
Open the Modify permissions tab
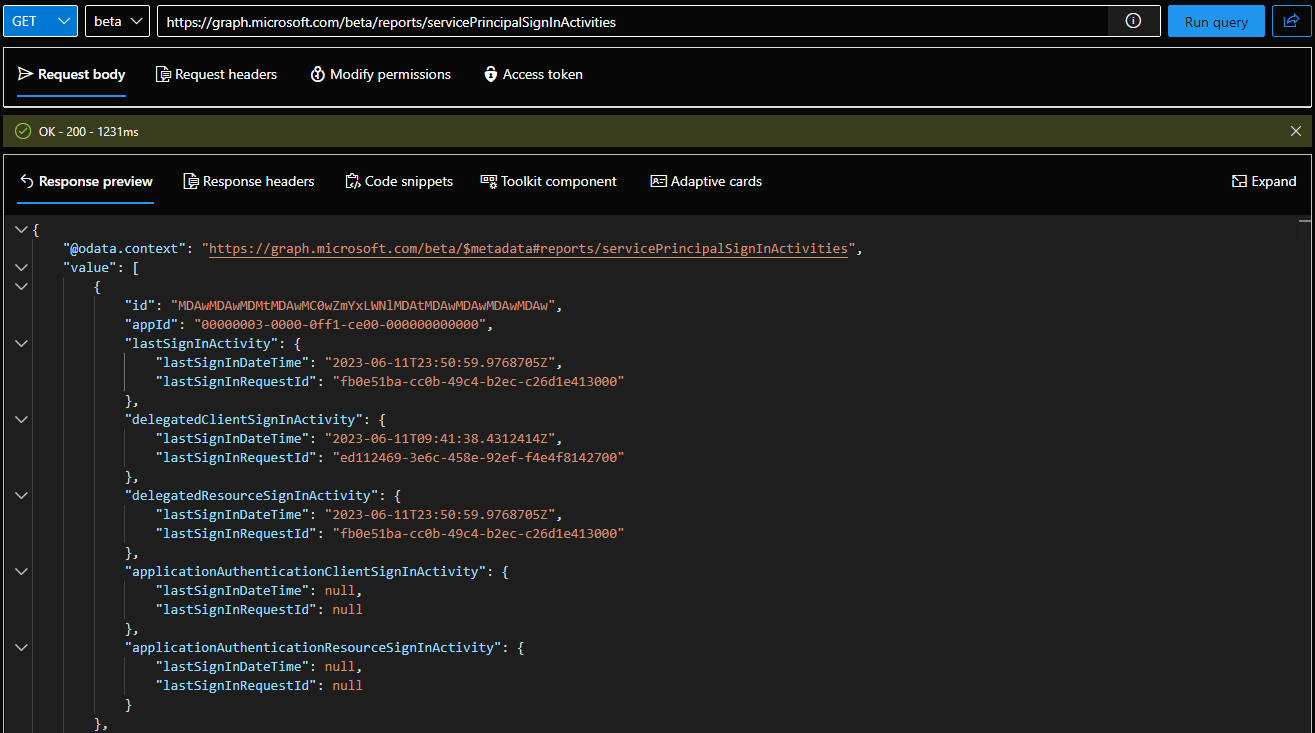[x=380, y=74]
